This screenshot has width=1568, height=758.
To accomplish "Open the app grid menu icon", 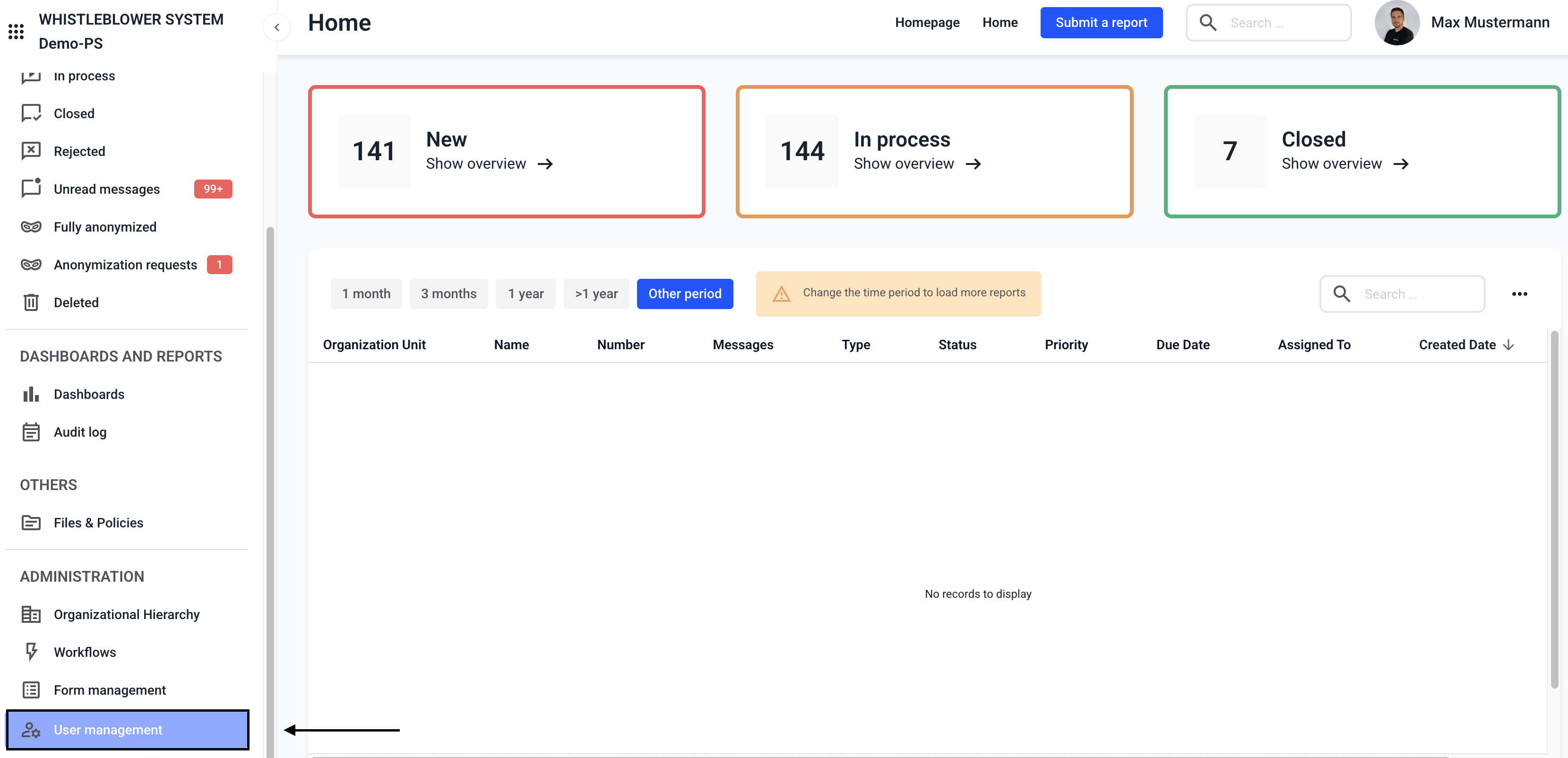I will coord(16,32).
